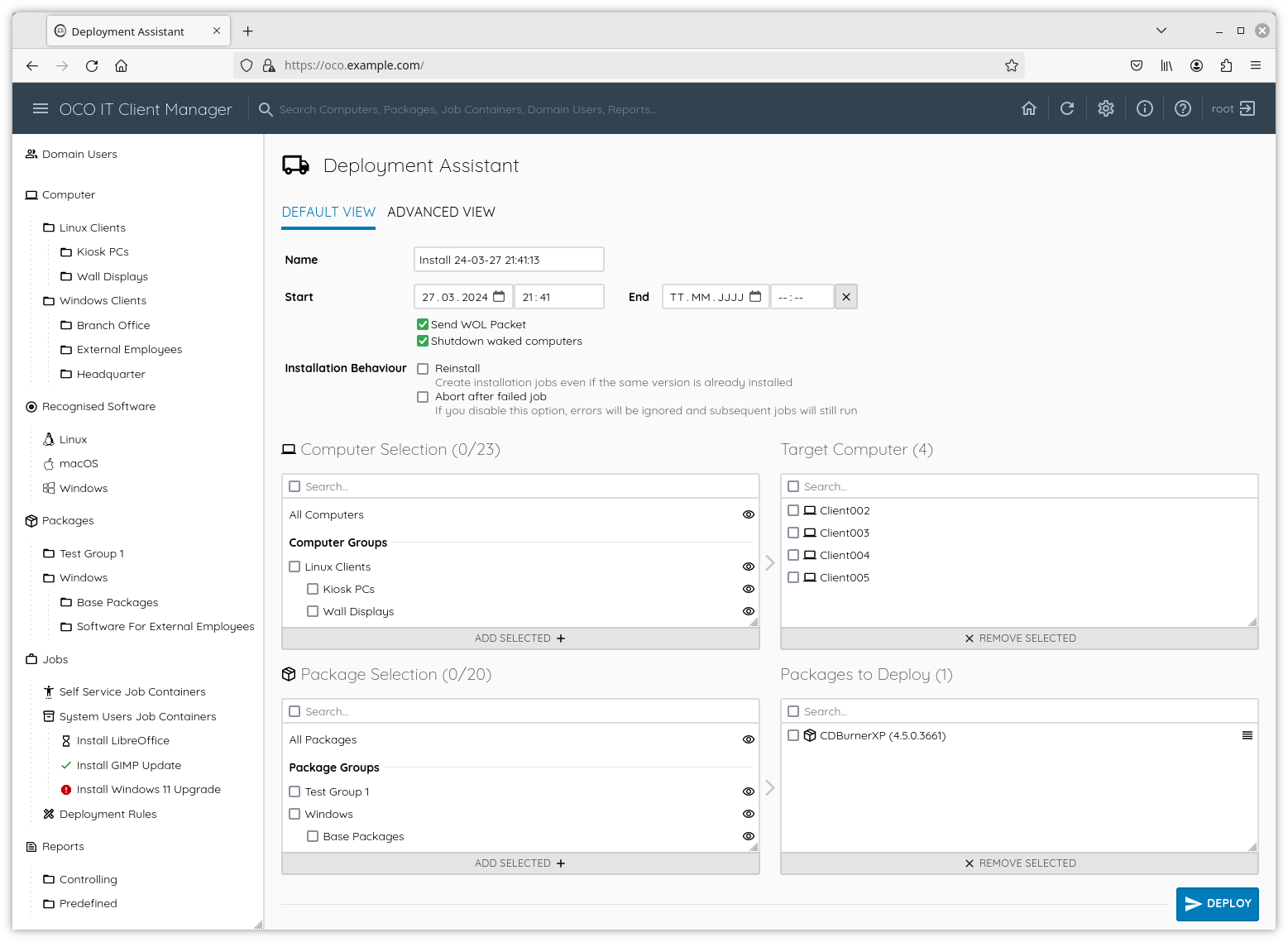Viewport: 1288px width, 942px height.
Task: Open Deployment Rules in sidebar
Action: click(99, 814)
